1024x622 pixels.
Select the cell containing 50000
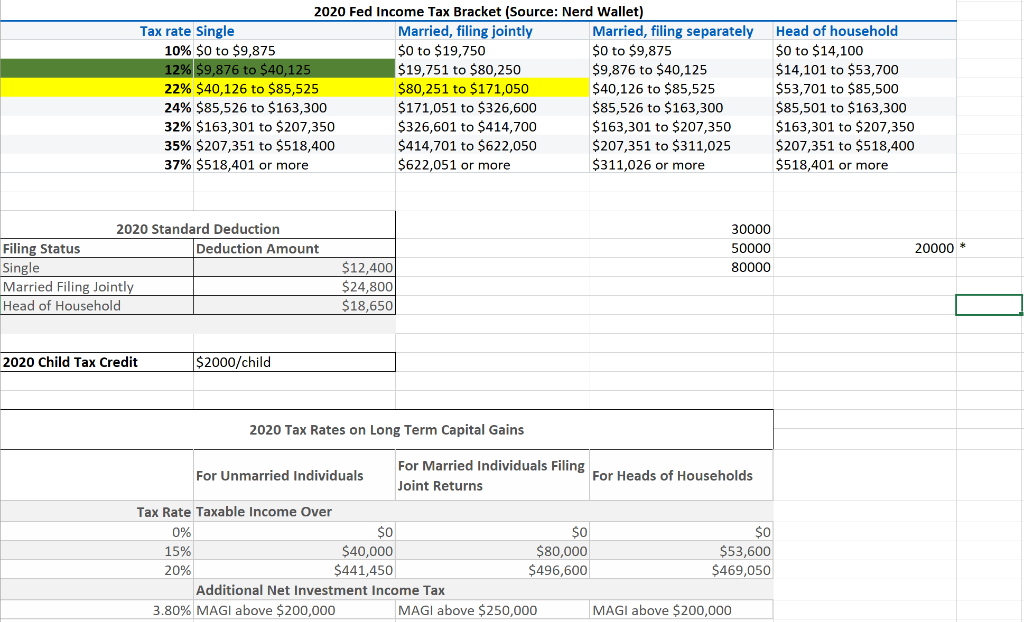pos(682,248)
